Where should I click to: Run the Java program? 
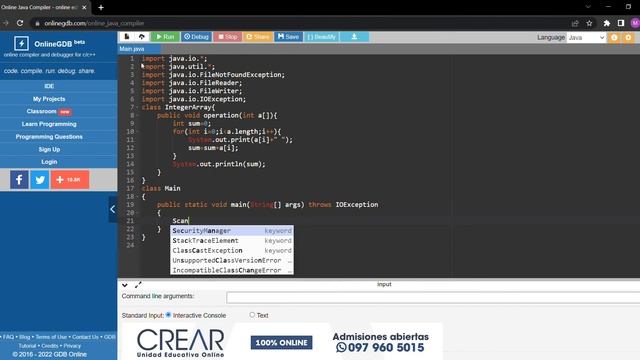(x=165, y=37)
